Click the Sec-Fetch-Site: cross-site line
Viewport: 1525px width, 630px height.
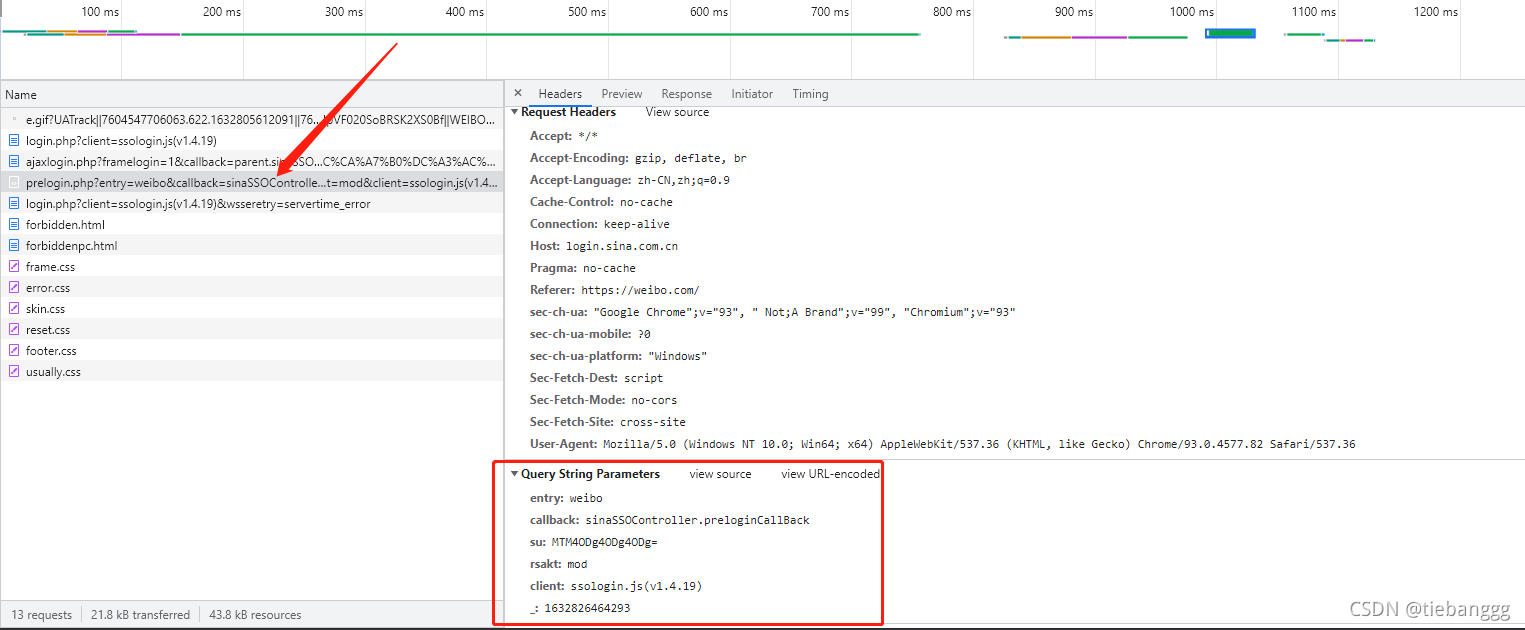(x=608, y=422)
